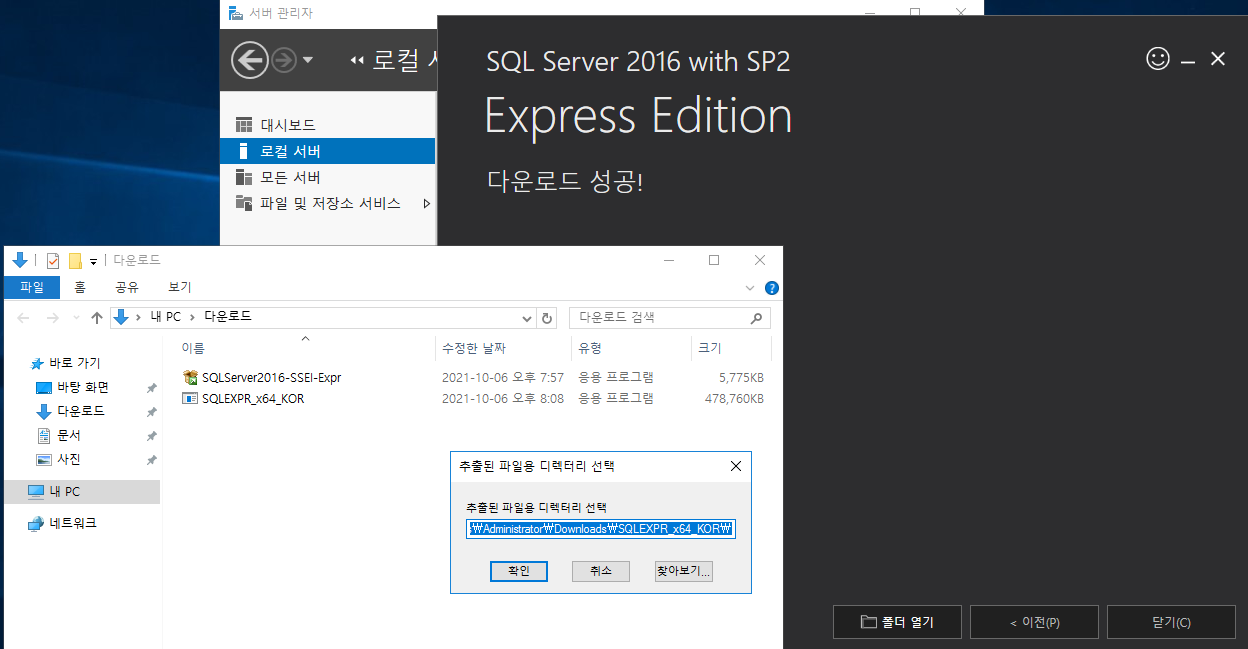Minimize the 다운로드 Explorer window

(668, 260)
